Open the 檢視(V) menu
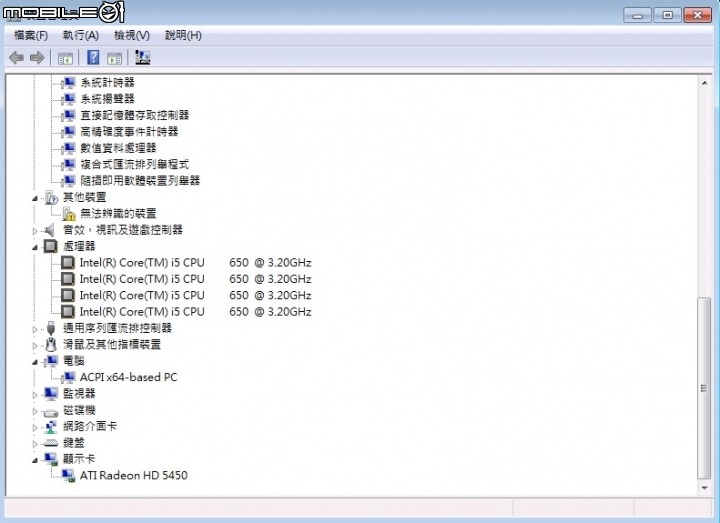The width and height of the screenshot is (720, 523). (x=132, y=35)
